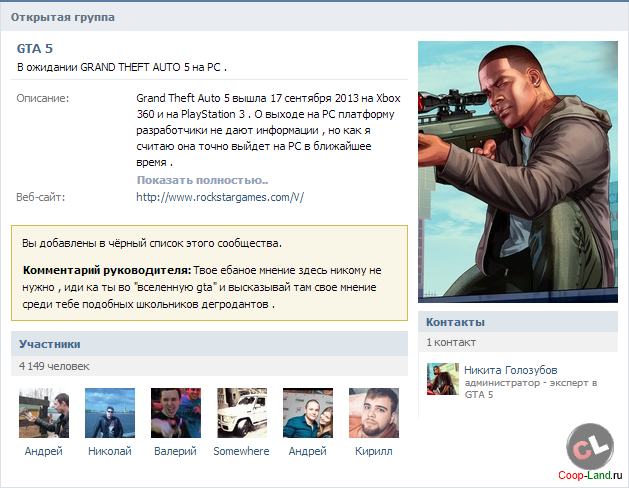The image size is (629, 488).
Task: Open the rockstargames.com/V/ website link
Action: (220, 197)
